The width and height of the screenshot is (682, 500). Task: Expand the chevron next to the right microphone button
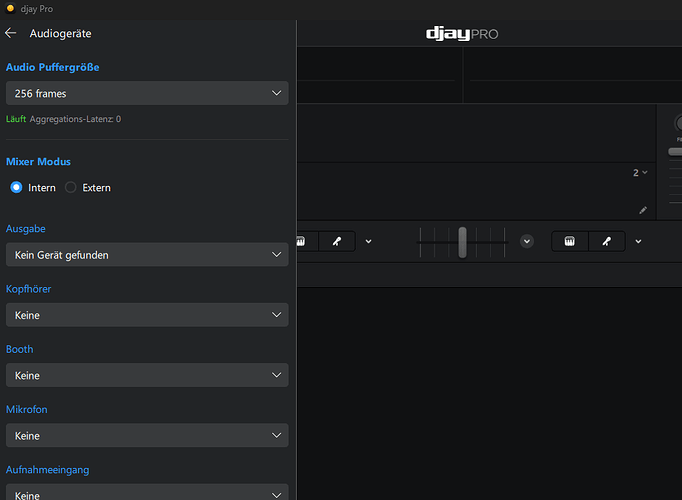638,241
